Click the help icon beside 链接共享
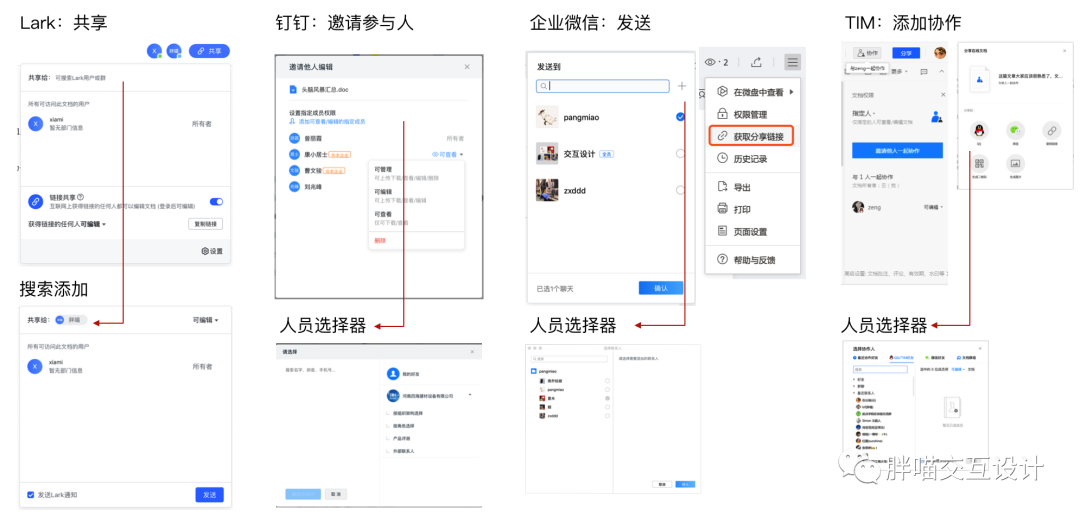 (x=81, y=197)
